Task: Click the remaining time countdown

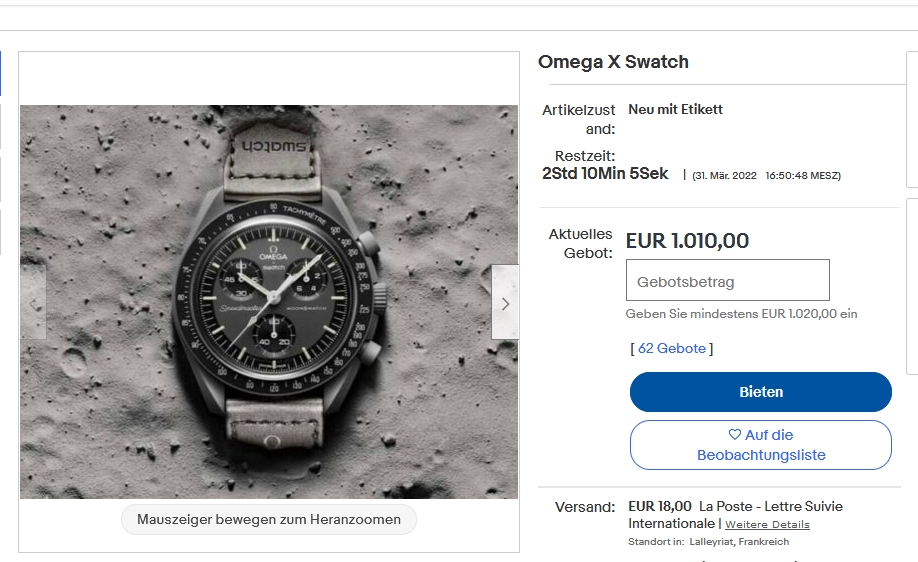Action: (605, 174)
